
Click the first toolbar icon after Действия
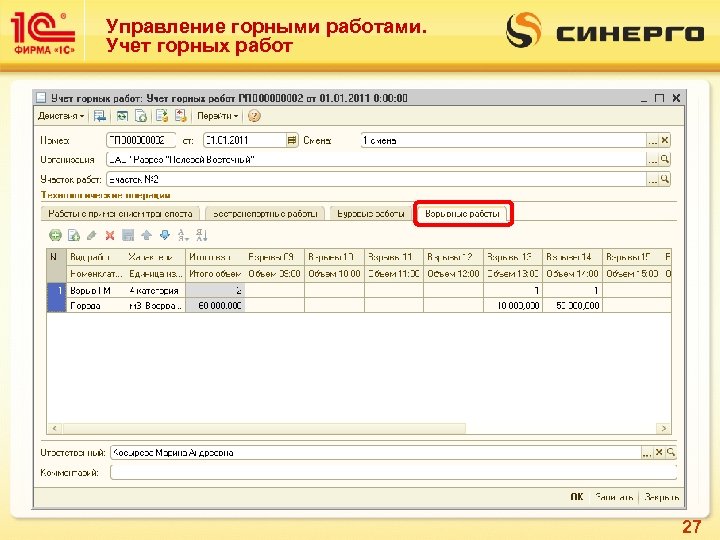click(x=100, y=116)
